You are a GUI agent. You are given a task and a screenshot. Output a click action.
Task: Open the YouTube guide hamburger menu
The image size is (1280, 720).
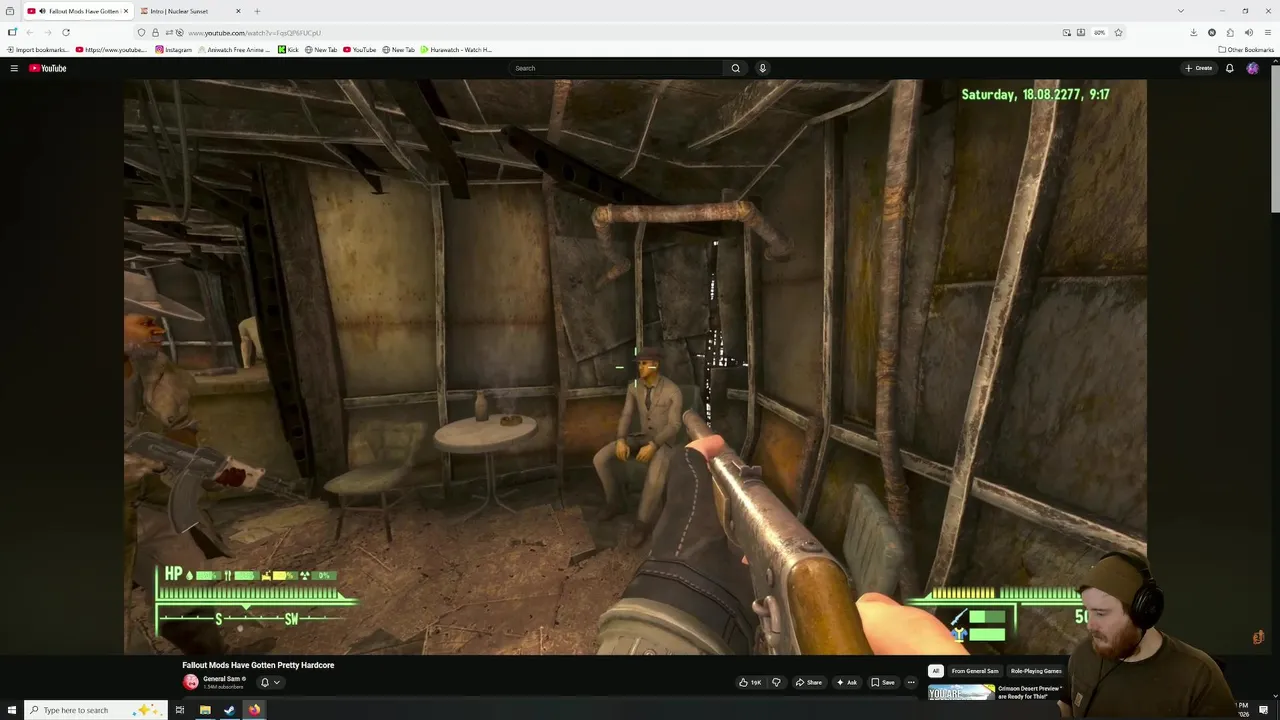(x=14, y=68)
